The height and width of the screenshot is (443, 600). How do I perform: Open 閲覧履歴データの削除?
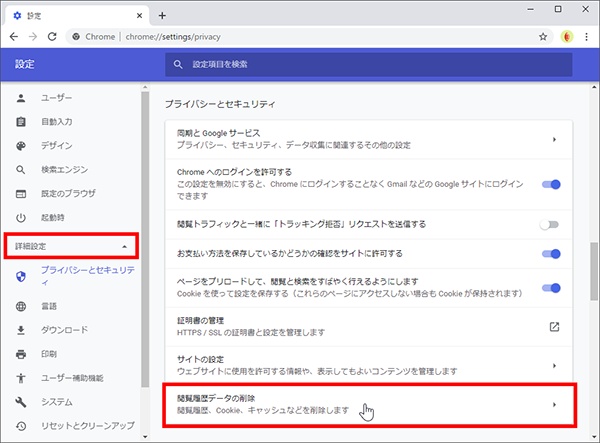[x=369, y=405]
